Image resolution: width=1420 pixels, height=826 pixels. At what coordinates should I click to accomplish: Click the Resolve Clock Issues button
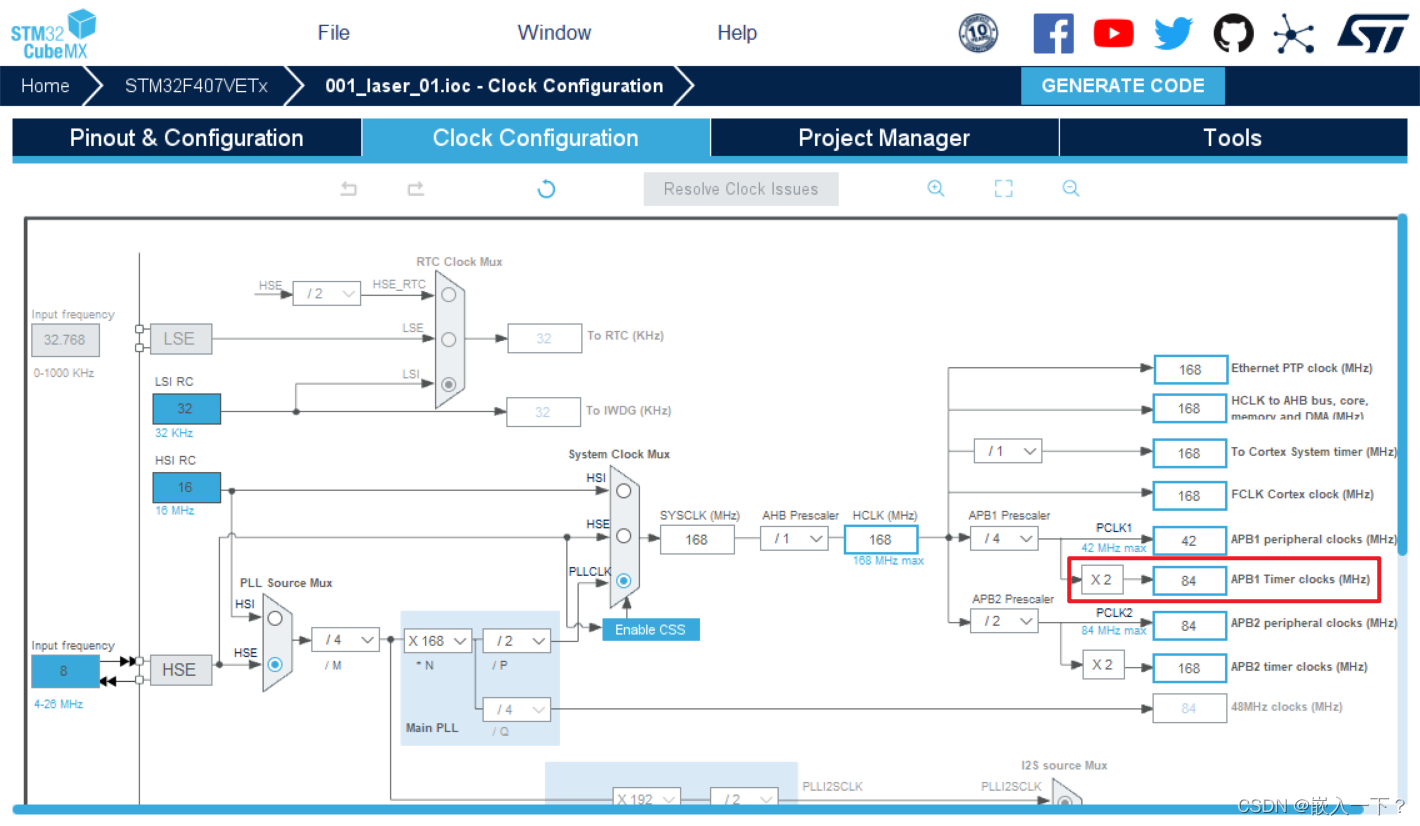pos(741,189)
